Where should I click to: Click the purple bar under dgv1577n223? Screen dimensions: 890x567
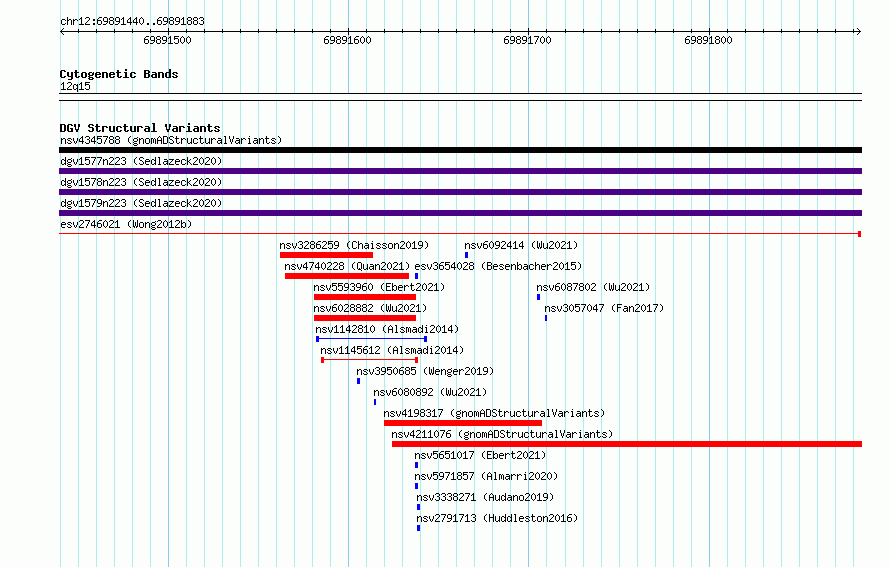tap(460, 171)
